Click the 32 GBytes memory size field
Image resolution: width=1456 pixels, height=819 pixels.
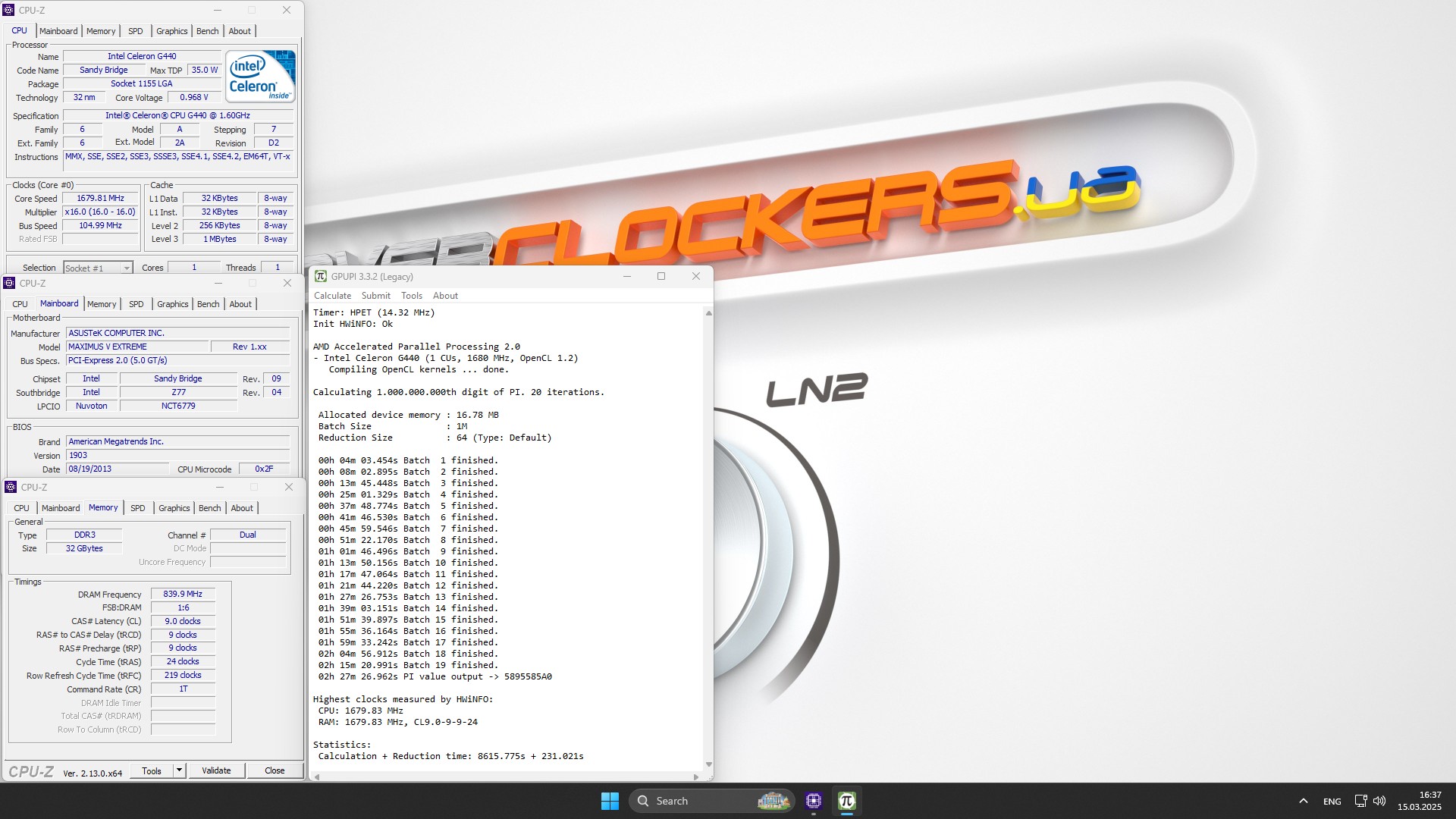[84, 548]
